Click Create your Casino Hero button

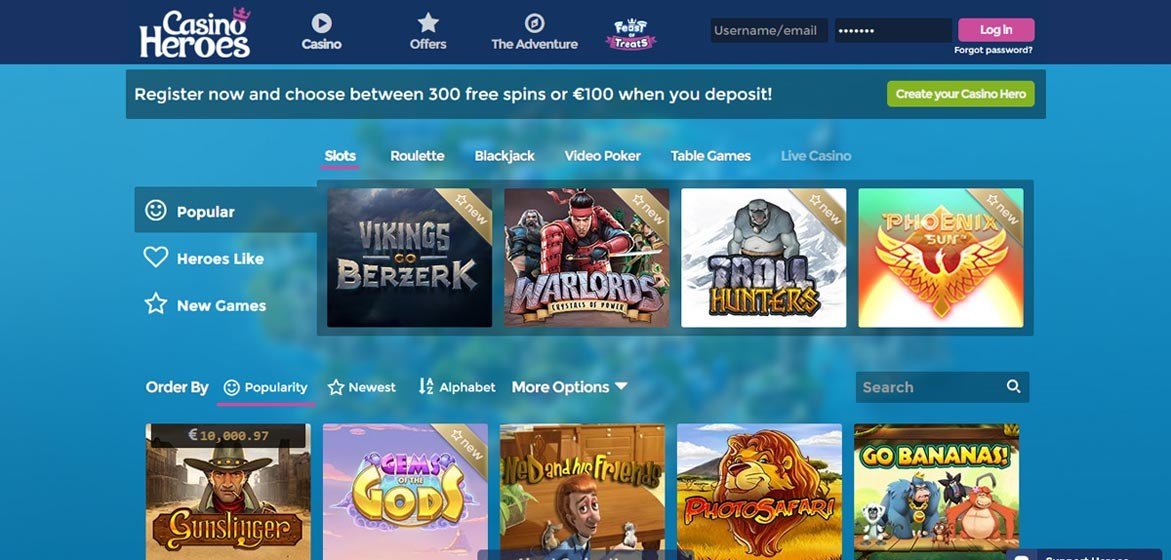pos(960,94)
